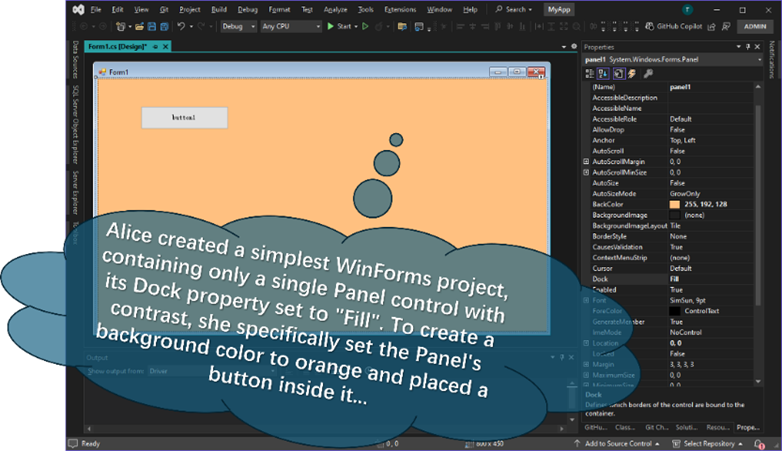The image size is (782, 451).
Task: Click the Property Pages wrench icon
Action: coord(648,74)
